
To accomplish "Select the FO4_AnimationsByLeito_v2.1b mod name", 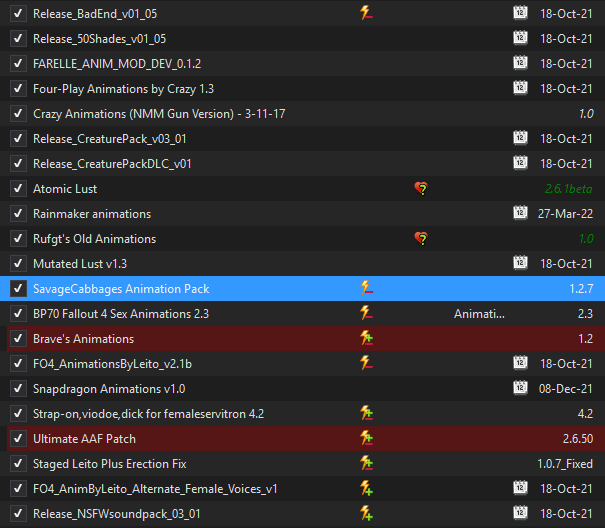I will 112,364.
